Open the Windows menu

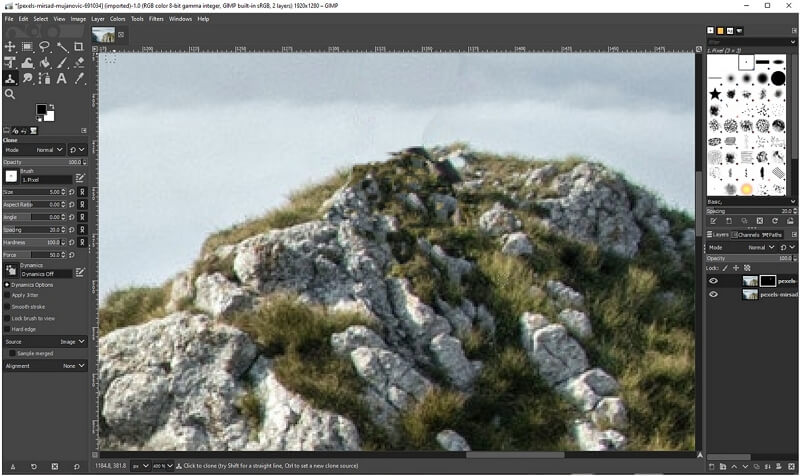pyautogui.click(x=181, y=19)
